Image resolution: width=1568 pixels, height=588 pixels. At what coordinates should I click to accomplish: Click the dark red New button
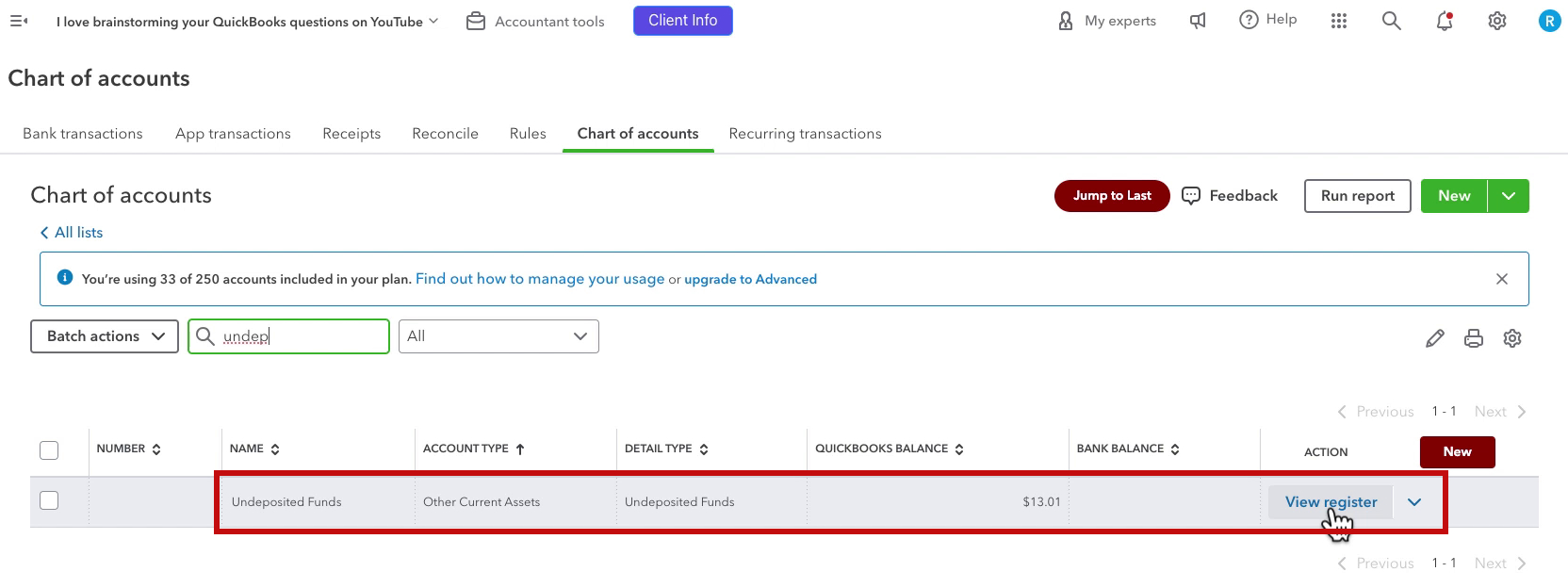(x=1457, y=452)
